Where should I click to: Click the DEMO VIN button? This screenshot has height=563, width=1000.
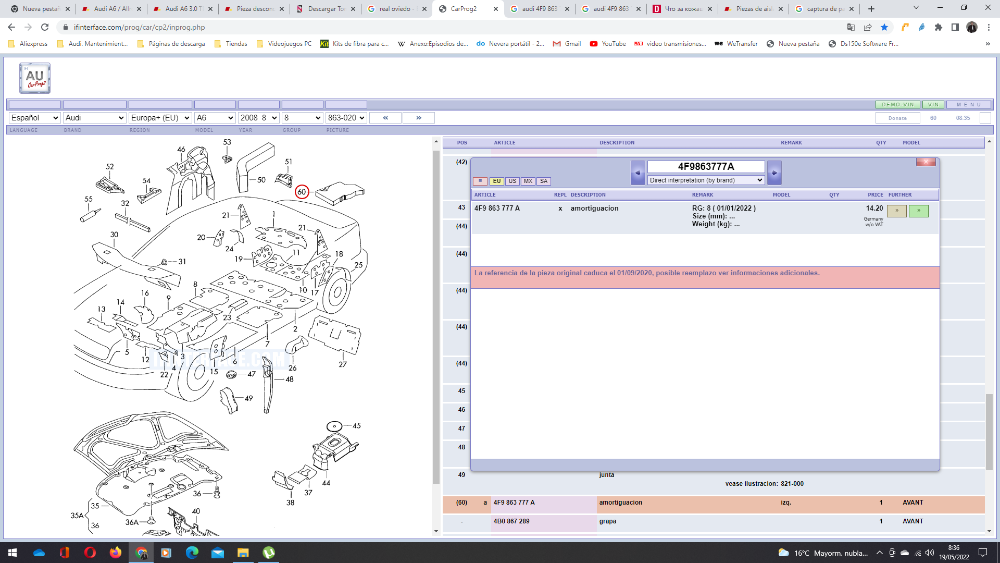(897, 105)
